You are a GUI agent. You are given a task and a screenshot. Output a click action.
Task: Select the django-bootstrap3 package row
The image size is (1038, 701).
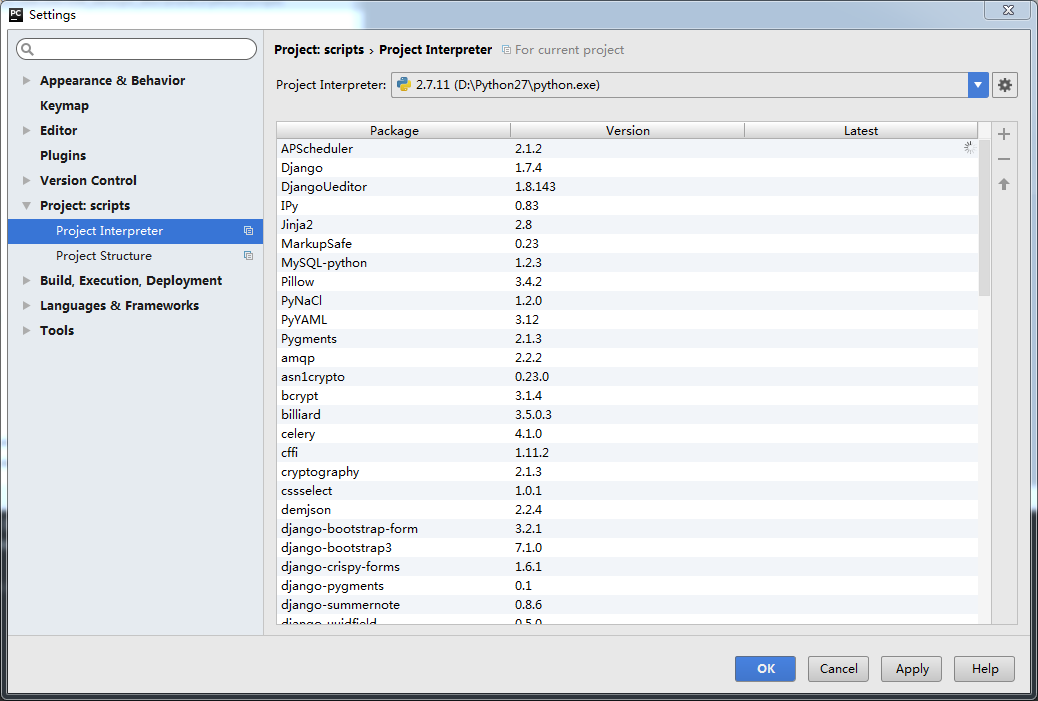[627, 547]
